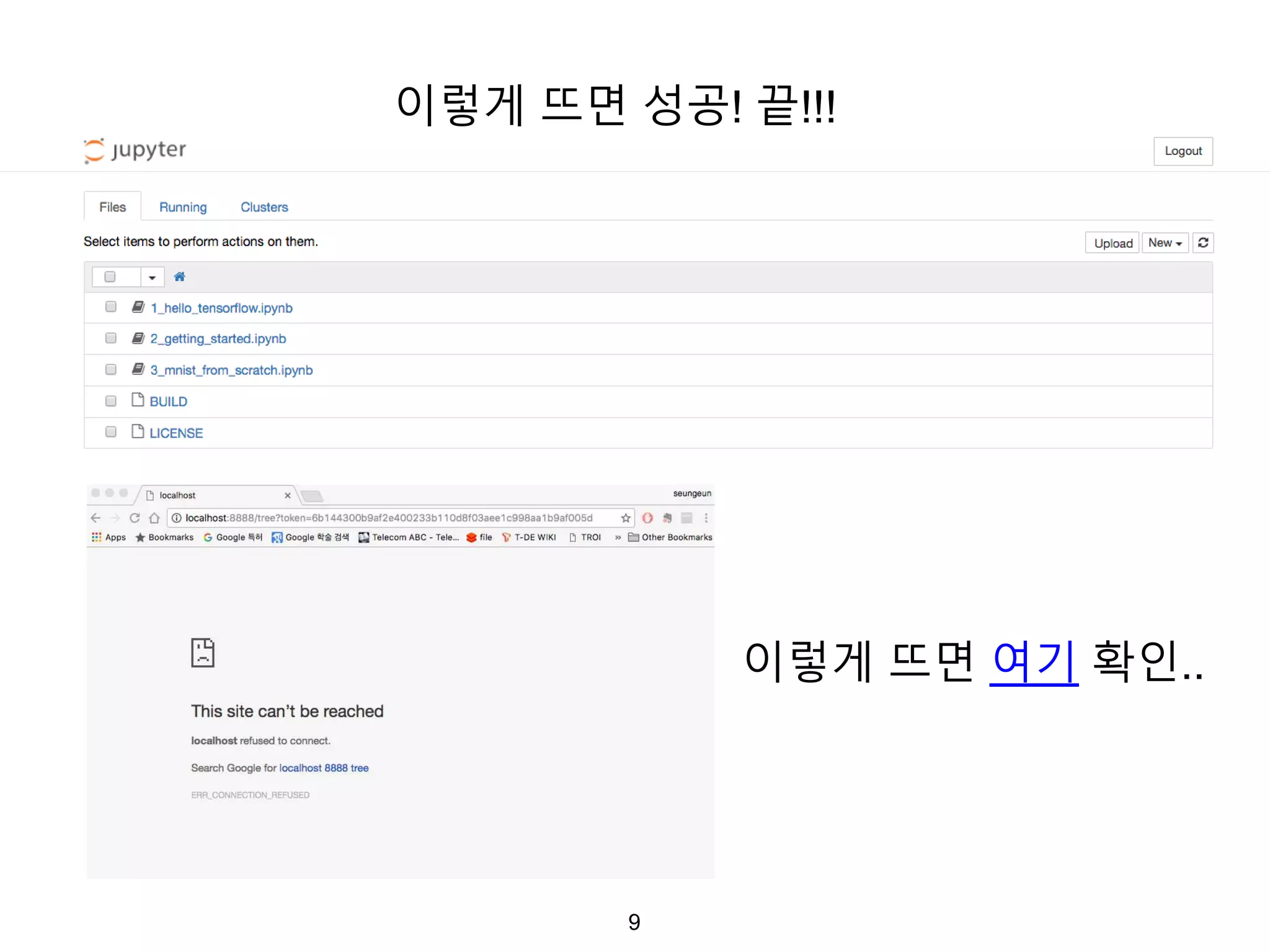The image size is (1270, 952).
Task: Click the Chrome home button icon
Action: [154, 518]
